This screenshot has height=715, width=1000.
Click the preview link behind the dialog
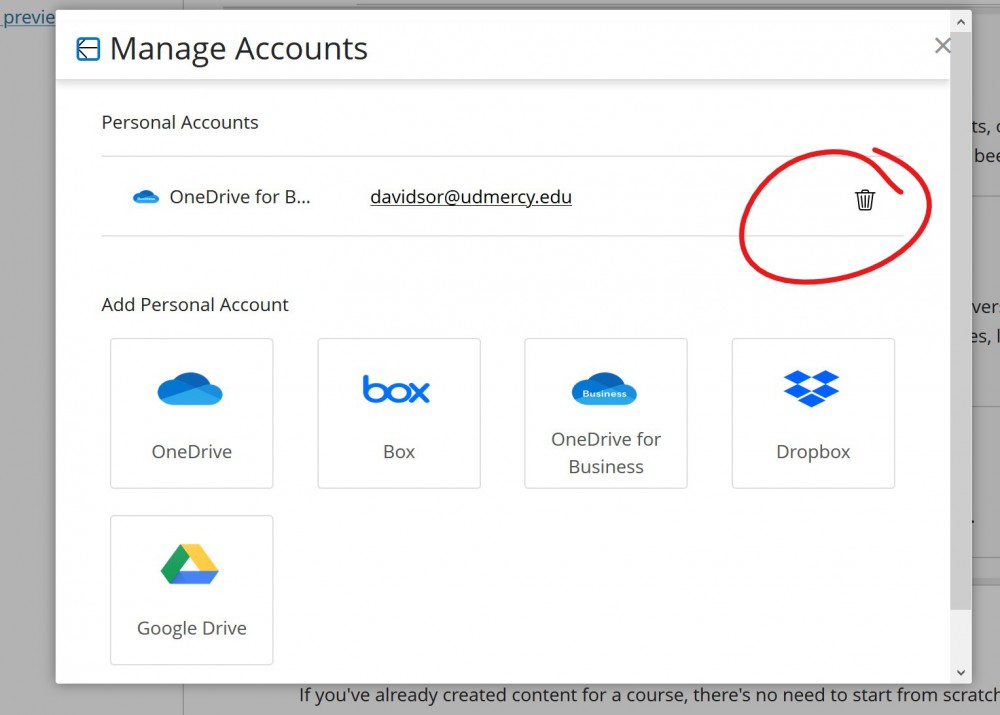[25, 16]
